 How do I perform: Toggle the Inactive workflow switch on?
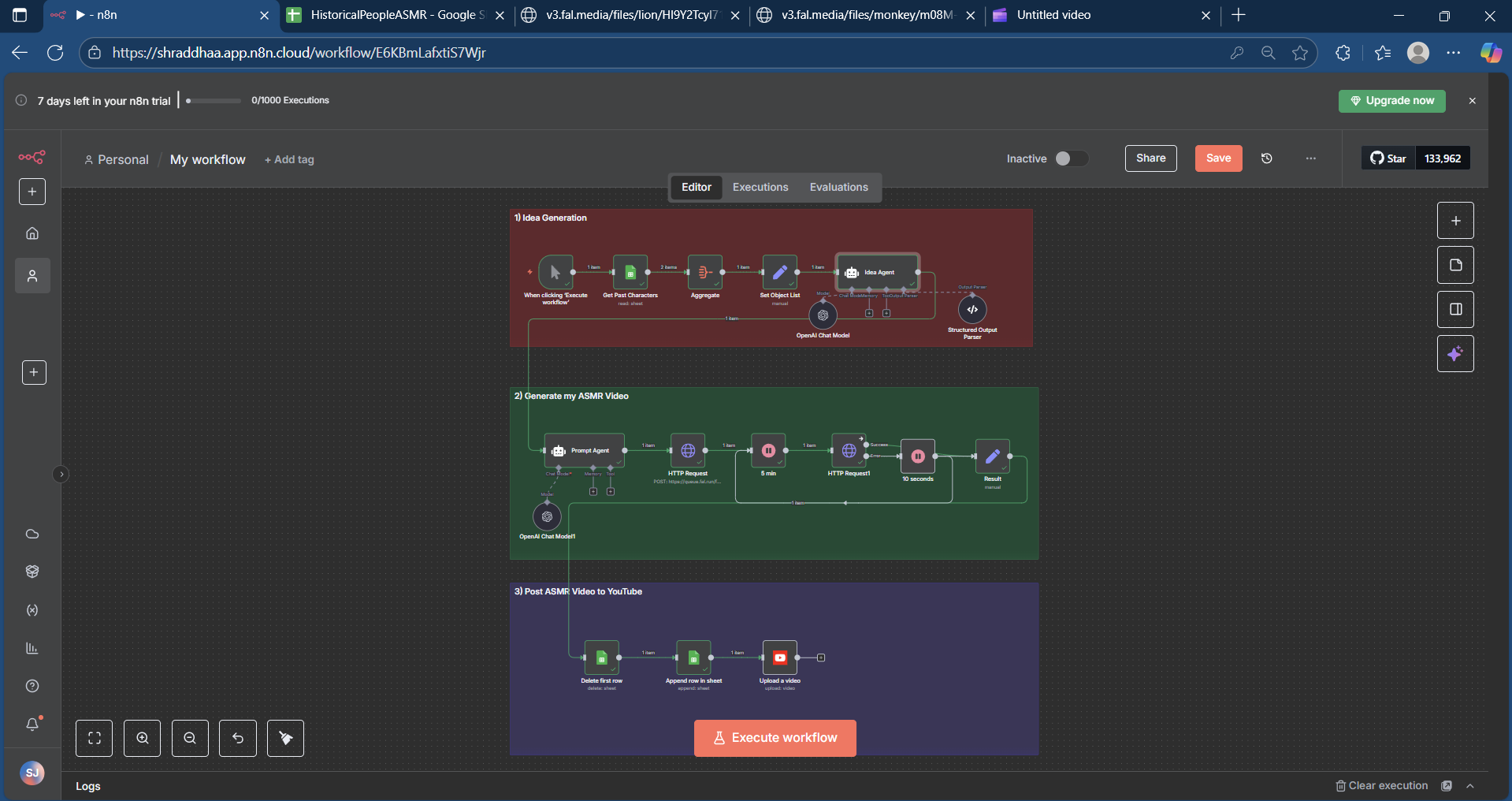click(1072, 158)
